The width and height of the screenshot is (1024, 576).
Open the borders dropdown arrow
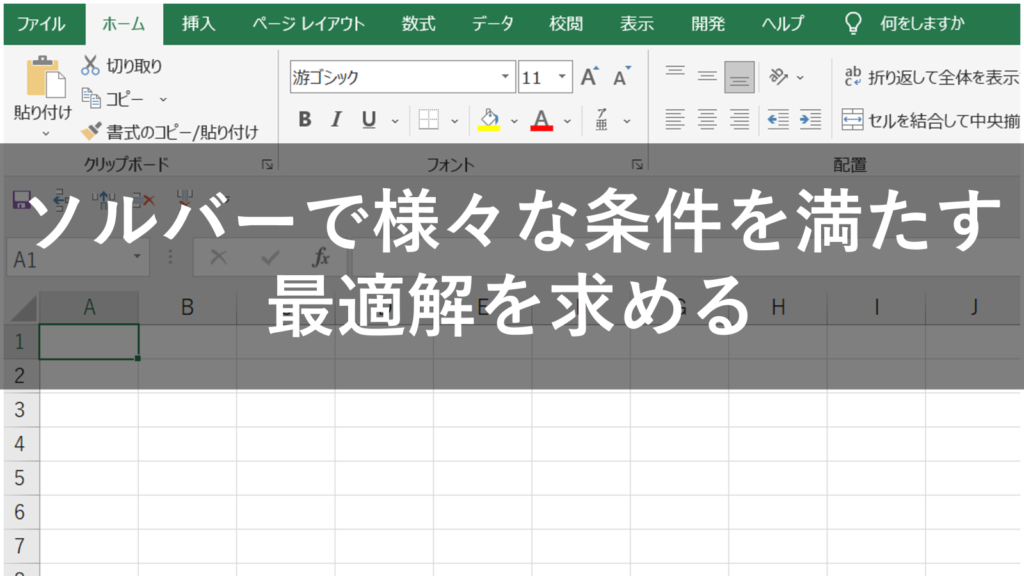coord(455,121)
